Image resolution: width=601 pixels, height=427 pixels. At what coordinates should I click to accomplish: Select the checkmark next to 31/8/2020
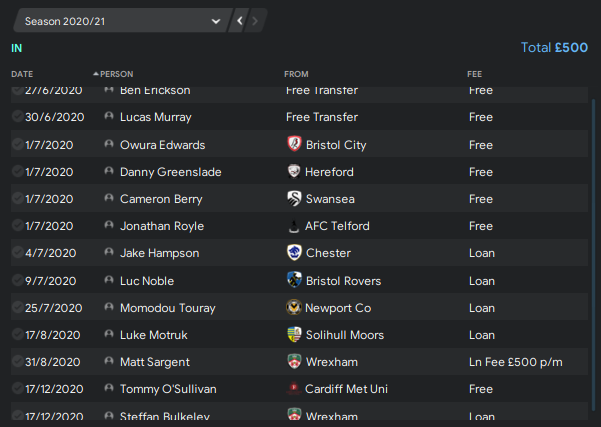17,361
